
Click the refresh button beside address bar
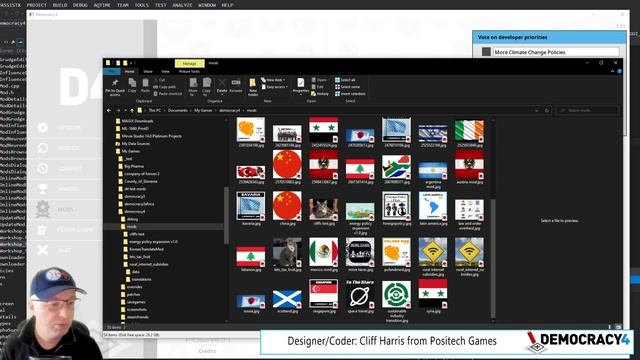(547, 111)
